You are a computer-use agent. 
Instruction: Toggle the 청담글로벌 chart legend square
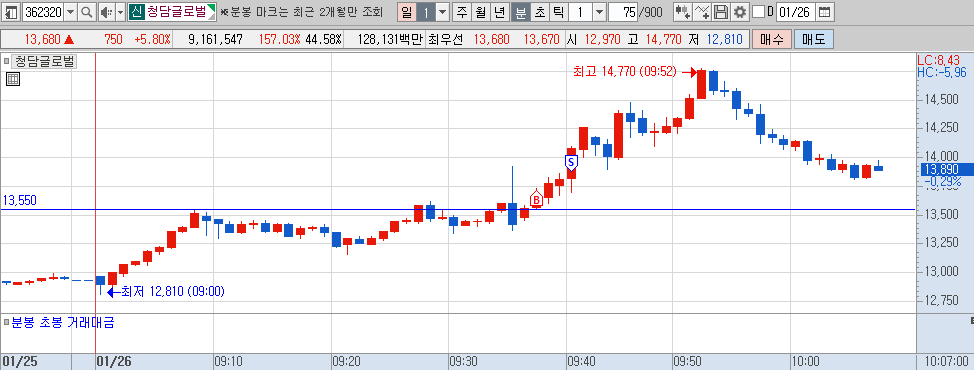coord(7,61)
